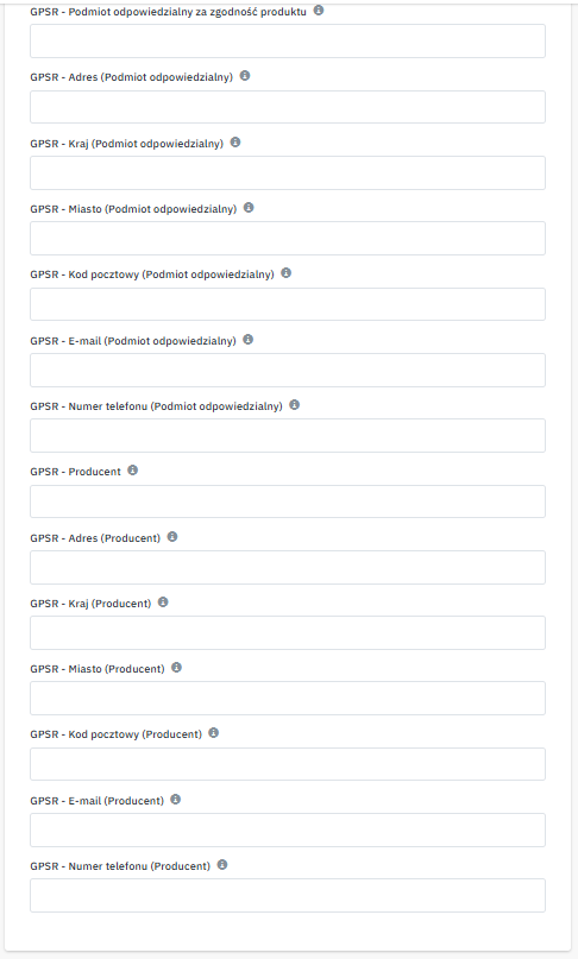Focus the GPSR - Producent input field
This screenshot has width=578, height=959.
point(287,502)
